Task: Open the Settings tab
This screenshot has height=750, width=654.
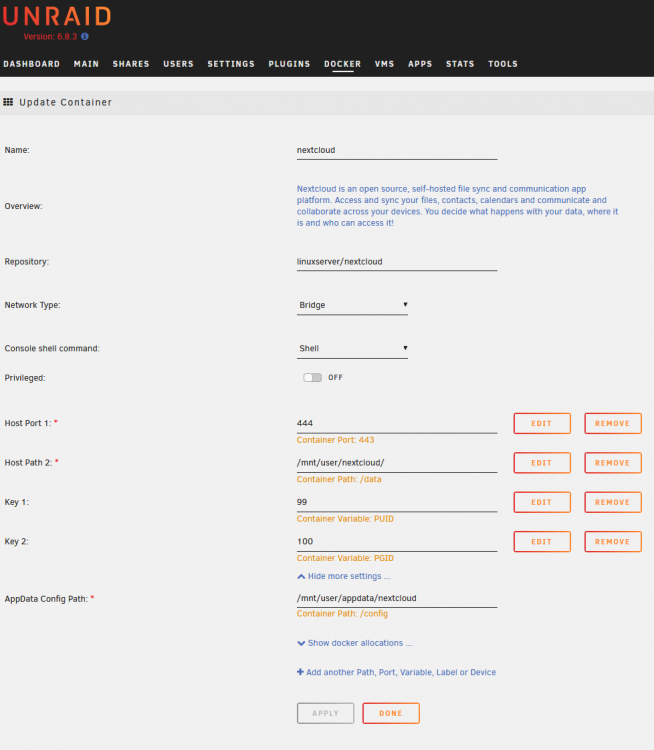Action: click(231, 64)
